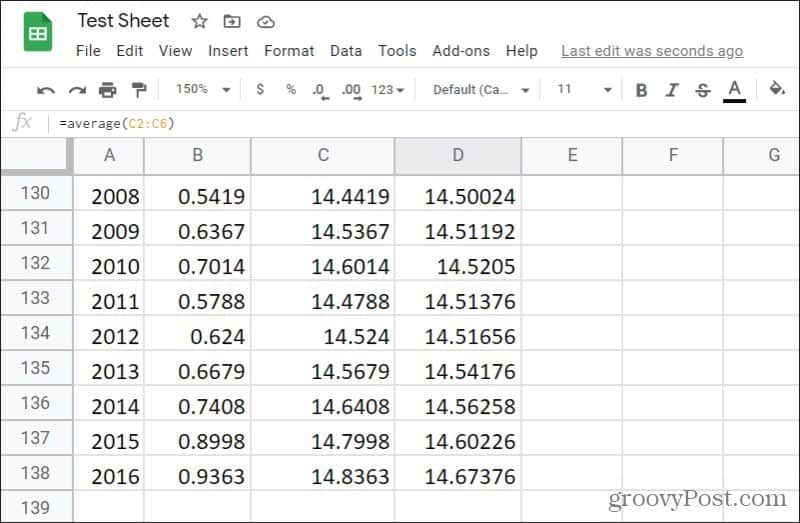
Task: Select cell with value 14.5367
Action: pyautogui.click(x=323, y=229)
